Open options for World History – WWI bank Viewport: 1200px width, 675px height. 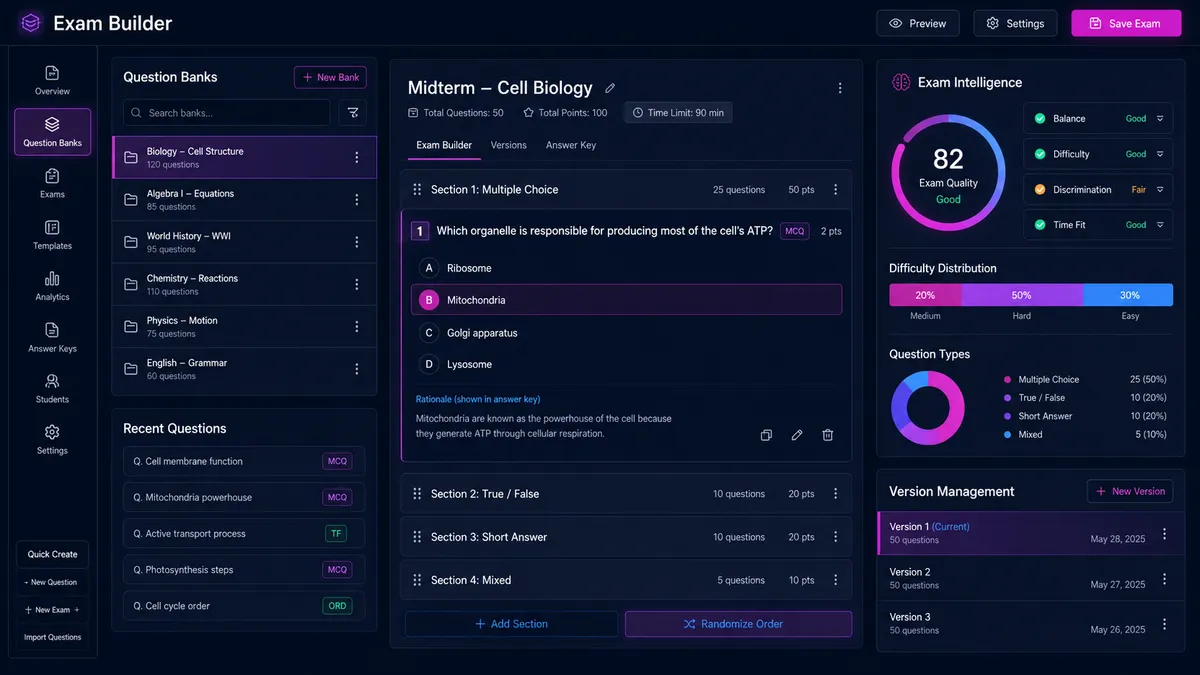pyautogui.click(x=357, y=242)
